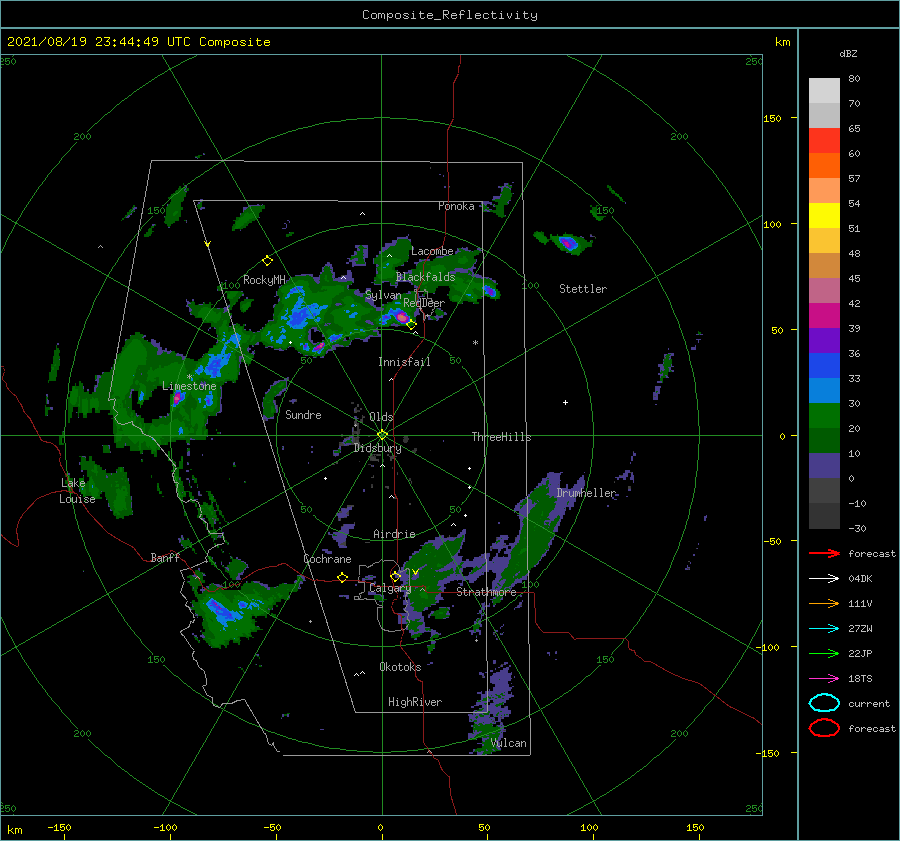Click the Composite_Reflectivity title
900x841 pixels.
(450, 15)
